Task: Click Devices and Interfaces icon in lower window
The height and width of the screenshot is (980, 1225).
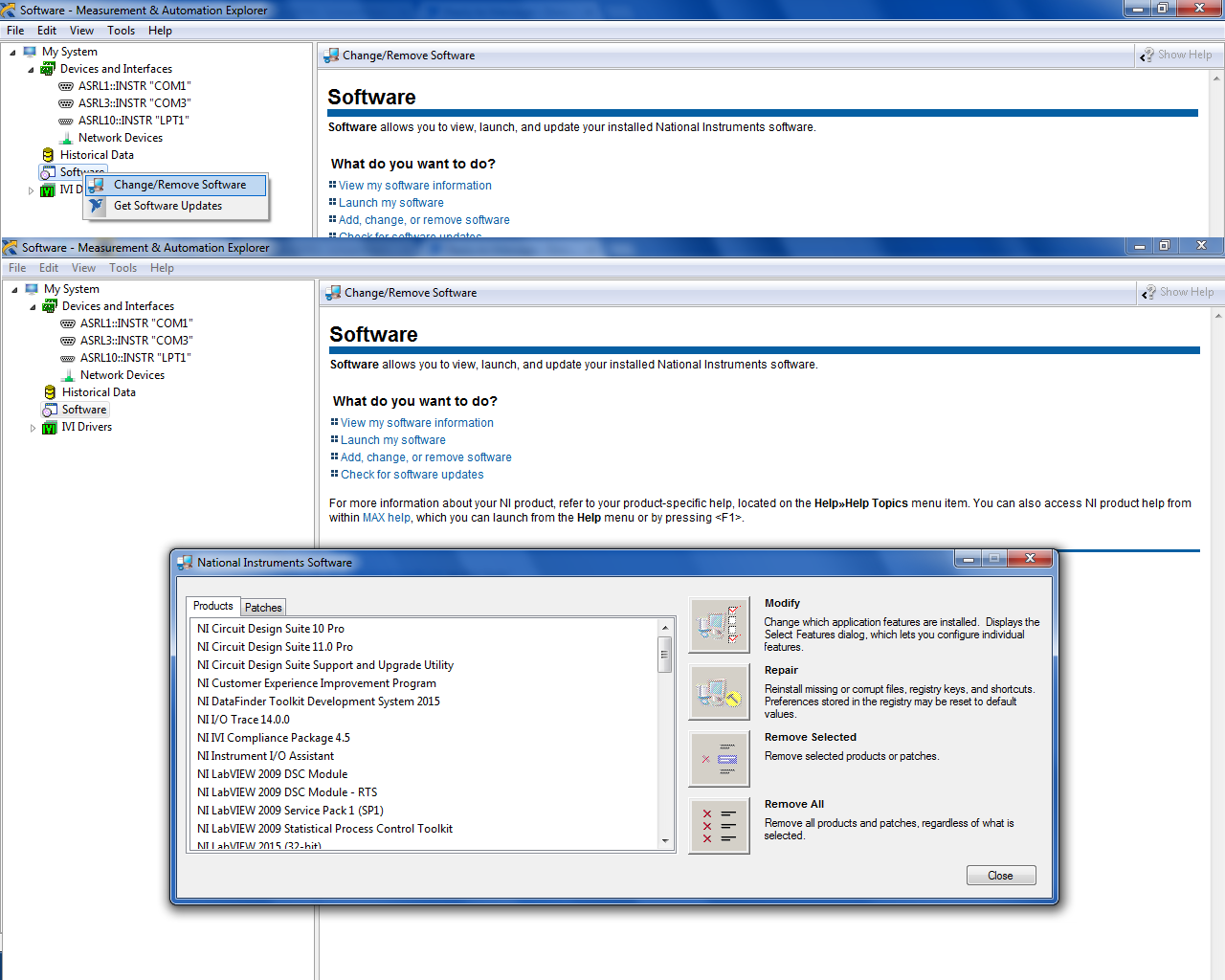Action: point(50,306)
